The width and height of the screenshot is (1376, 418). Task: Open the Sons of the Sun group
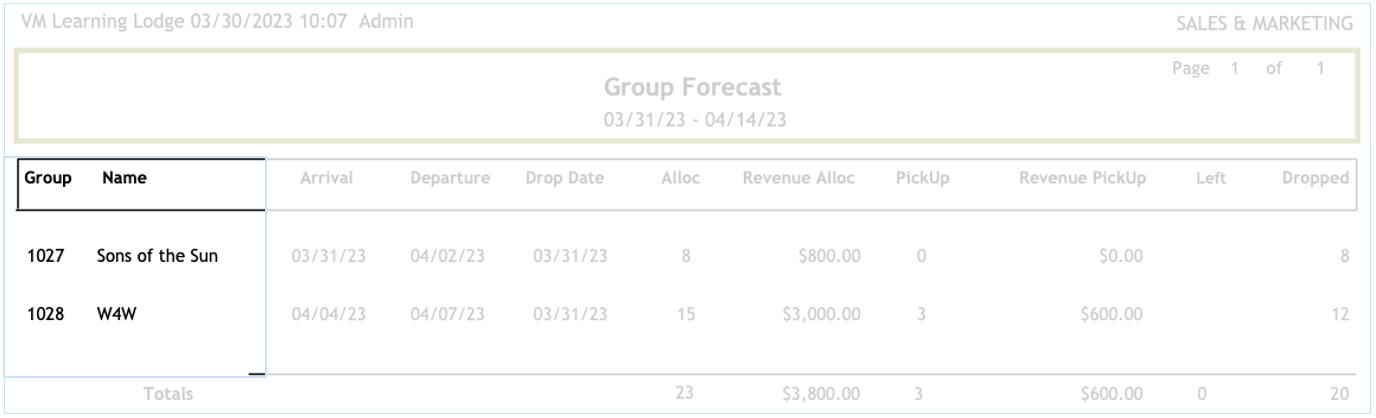tap(157, 256)
